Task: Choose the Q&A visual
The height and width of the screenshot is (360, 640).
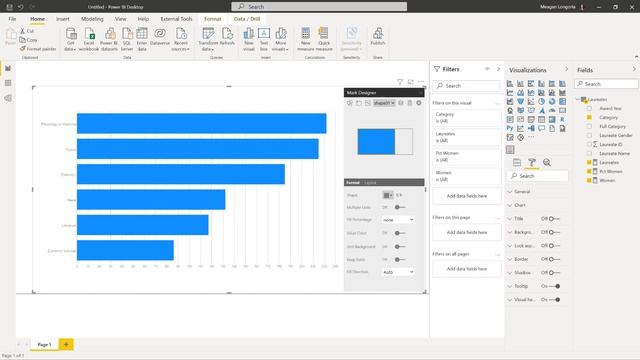Action: (541, 129)
